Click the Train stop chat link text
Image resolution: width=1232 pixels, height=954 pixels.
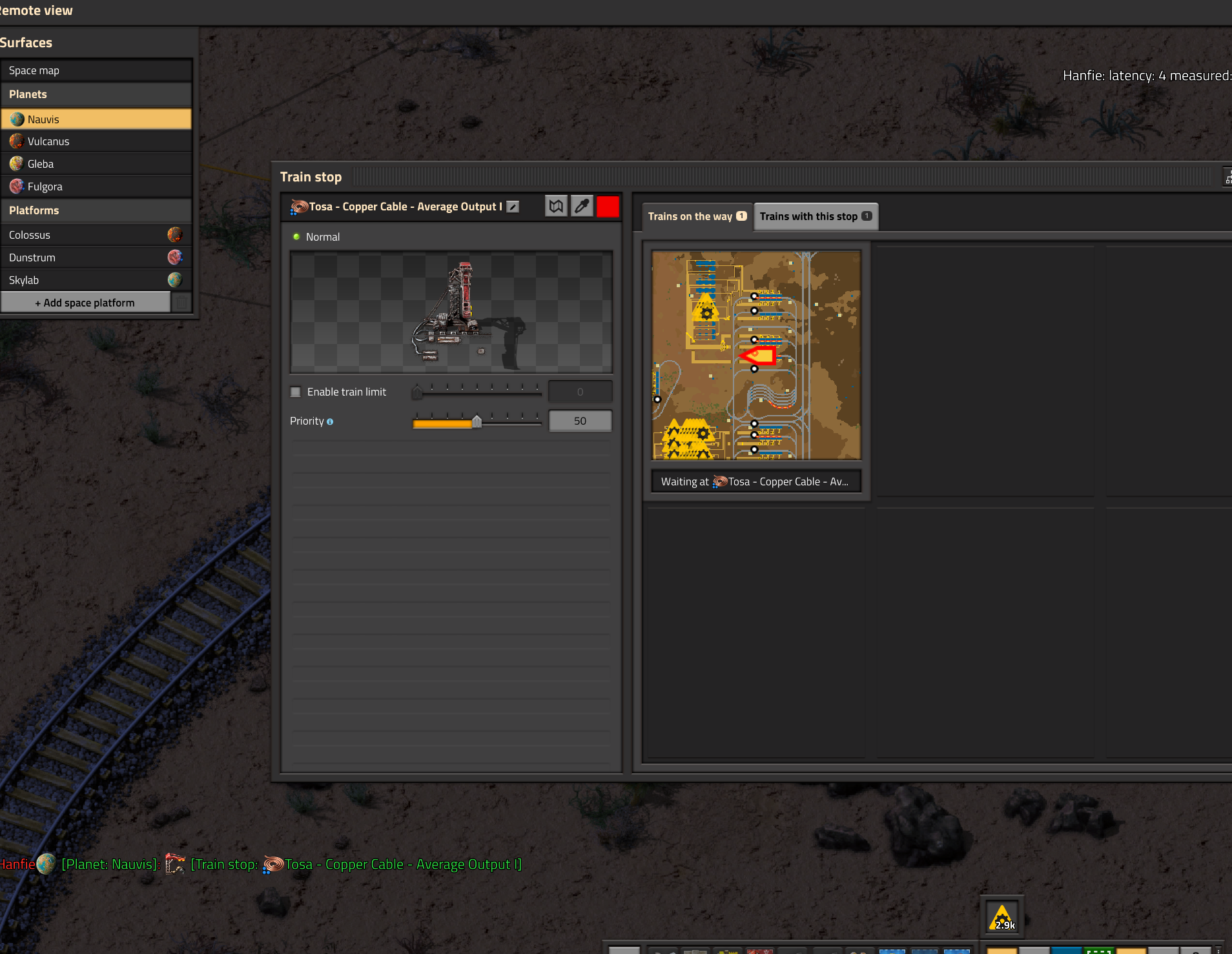[356, 864]
